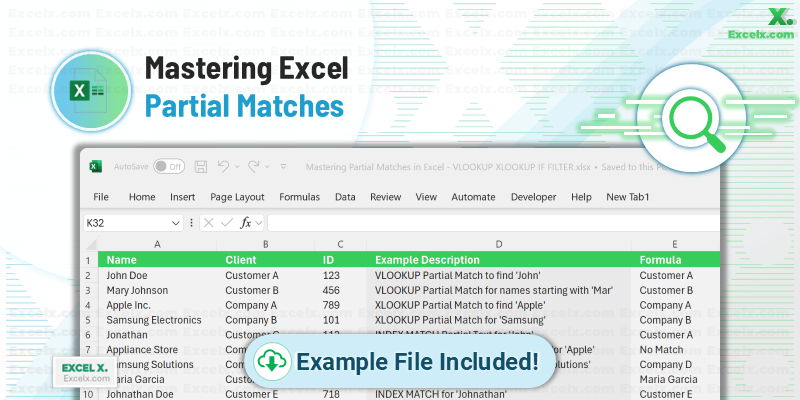Toggle the AutoSave switch

[169, 166]
